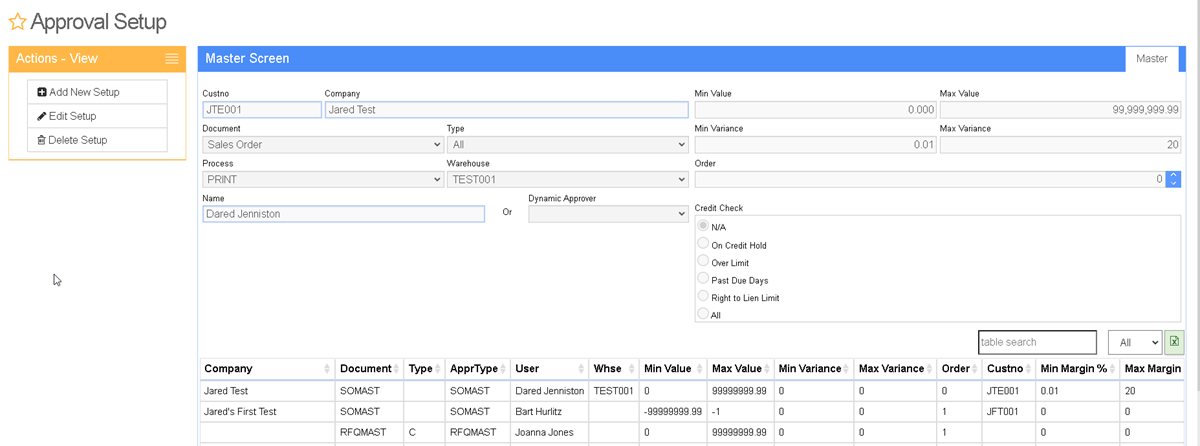Open the Dynamic Approver dropdown
This screenshot has width=1200, height=446.
(607, 214)
